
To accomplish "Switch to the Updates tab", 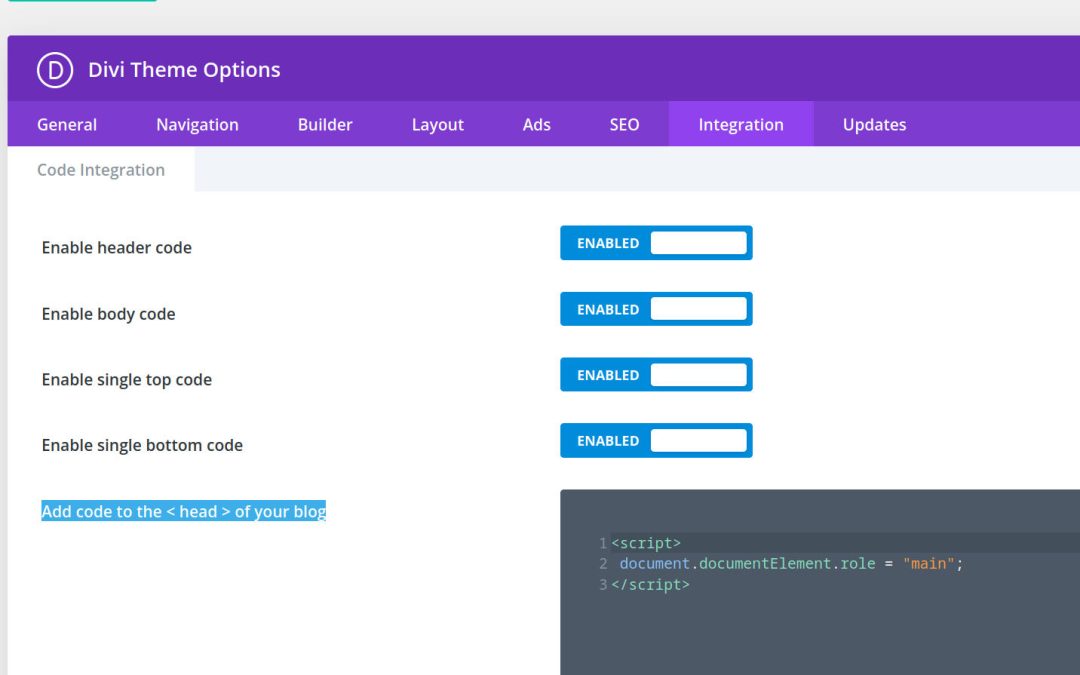I will point(874,124).
